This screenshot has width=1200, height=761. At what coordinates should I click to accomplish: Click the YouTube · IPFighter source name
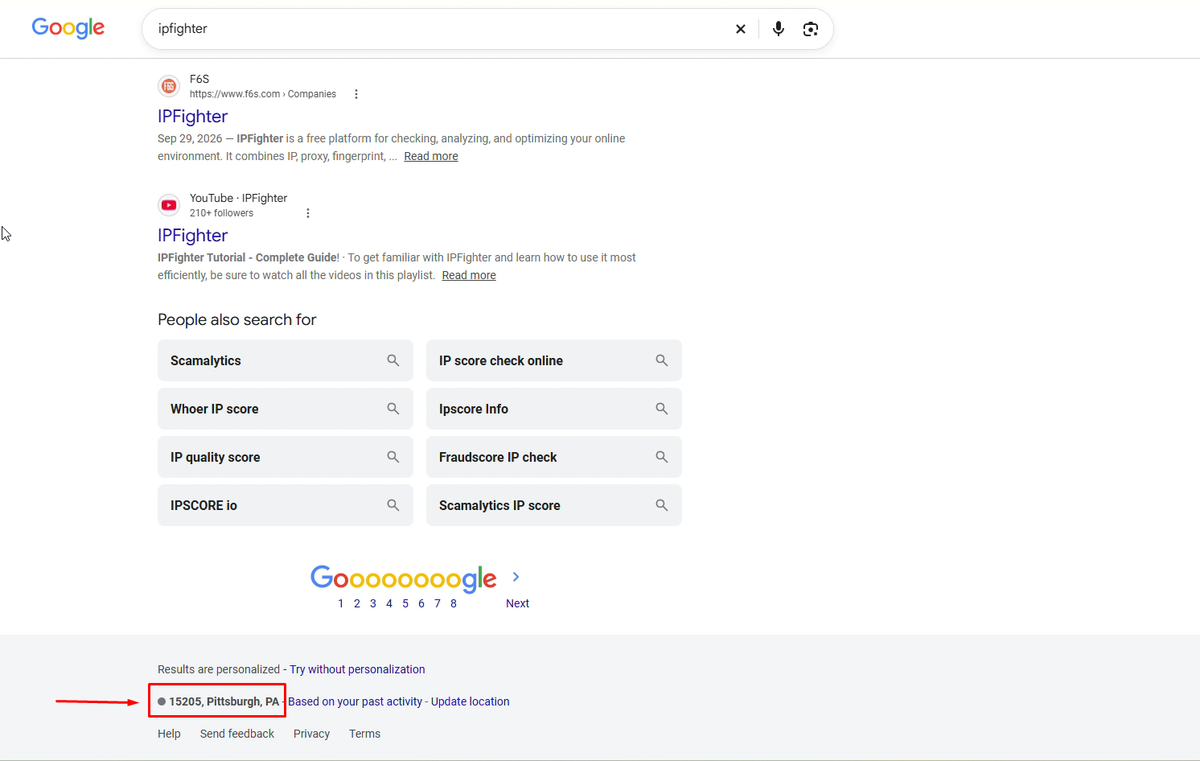(238, 198)
